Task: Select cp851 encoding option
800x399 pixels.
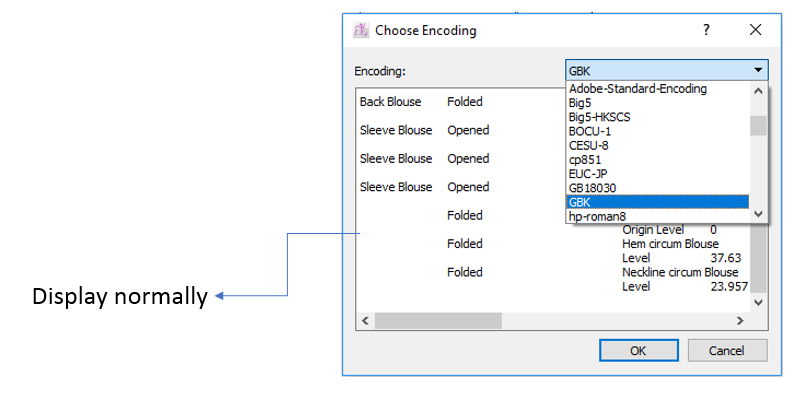Action: 585,160
